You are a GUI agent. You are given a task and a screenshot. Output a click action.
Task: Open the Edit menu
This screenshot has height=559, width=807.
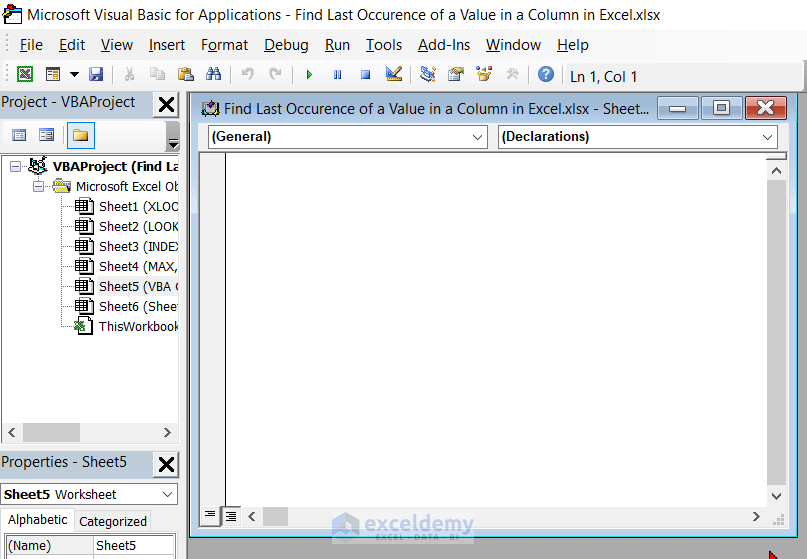tap(72, 45)
